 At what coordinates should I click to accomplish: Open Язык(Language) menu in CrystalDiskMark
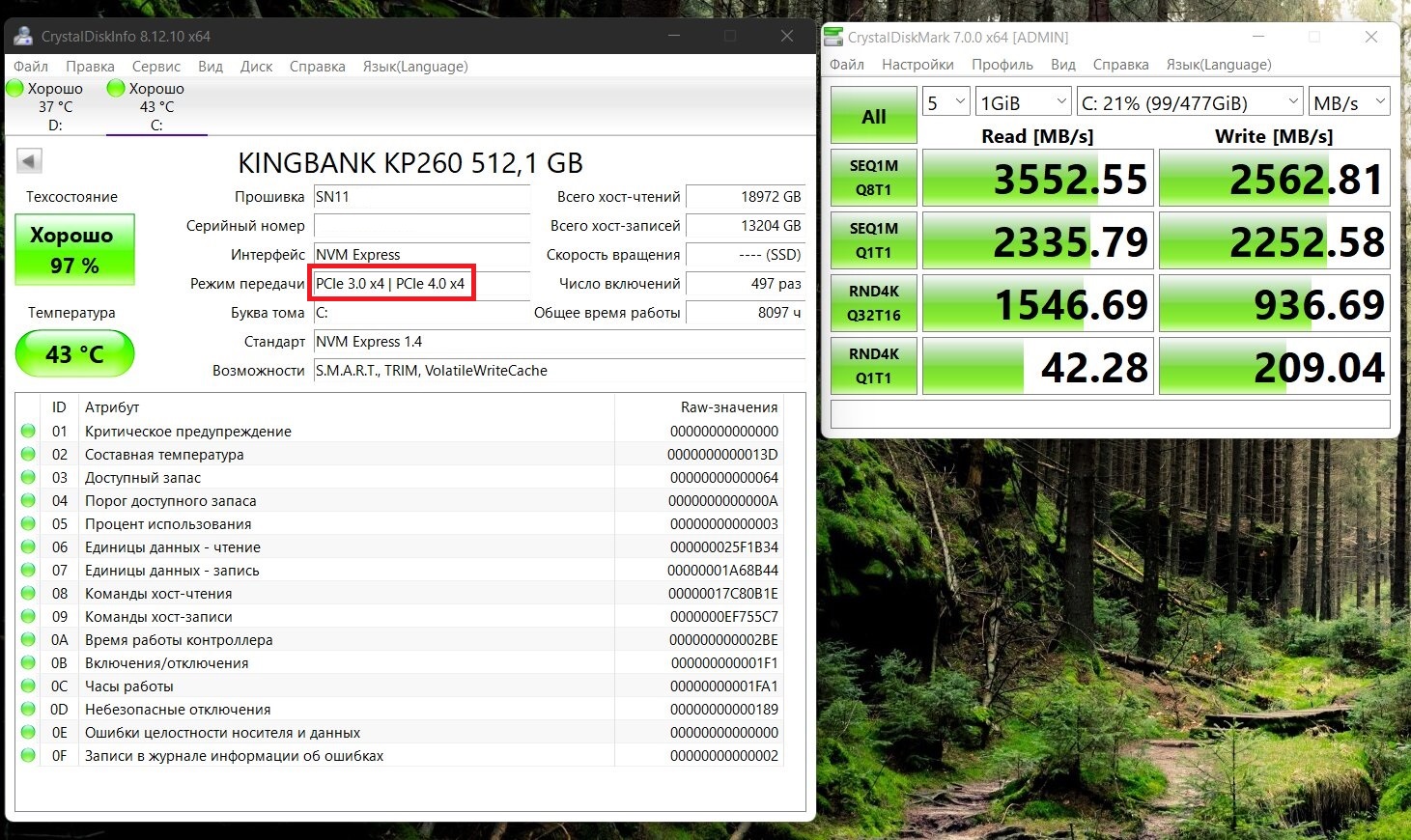1219,65
